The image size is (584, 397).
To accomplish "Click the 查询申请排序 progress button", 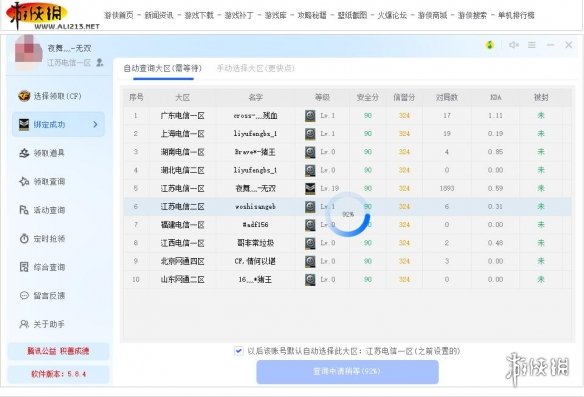I will (347, 372).
